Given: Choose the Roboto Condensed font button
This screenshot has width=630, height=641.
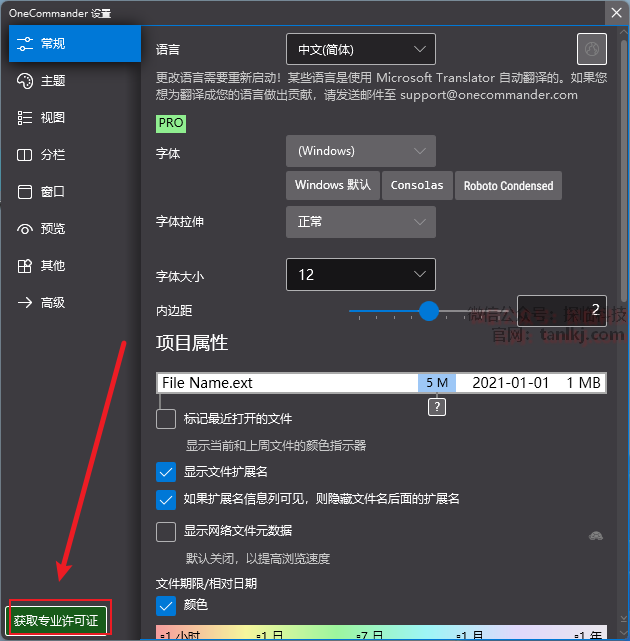Looking at the screenshot, I should click(508, 185).
